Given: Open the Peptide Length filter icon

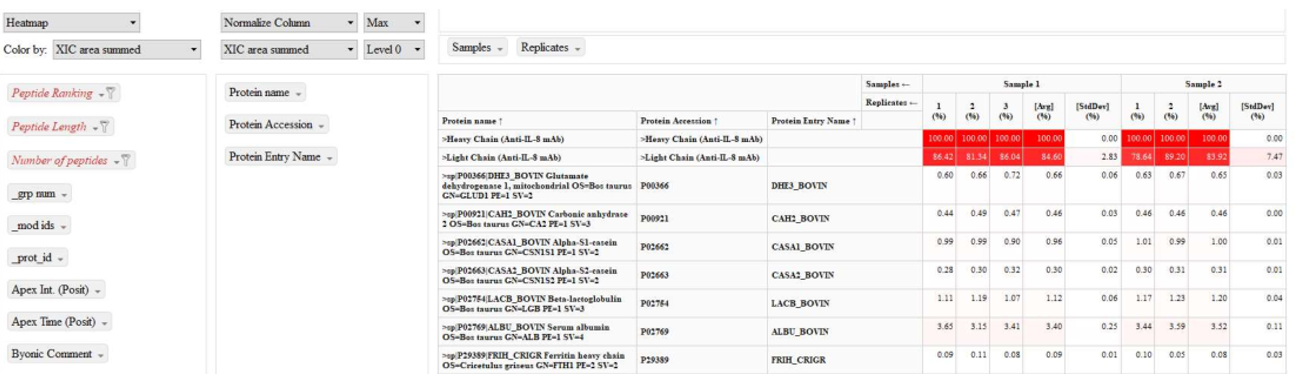Looking at the screenshot, I should (x=105, y=127).
